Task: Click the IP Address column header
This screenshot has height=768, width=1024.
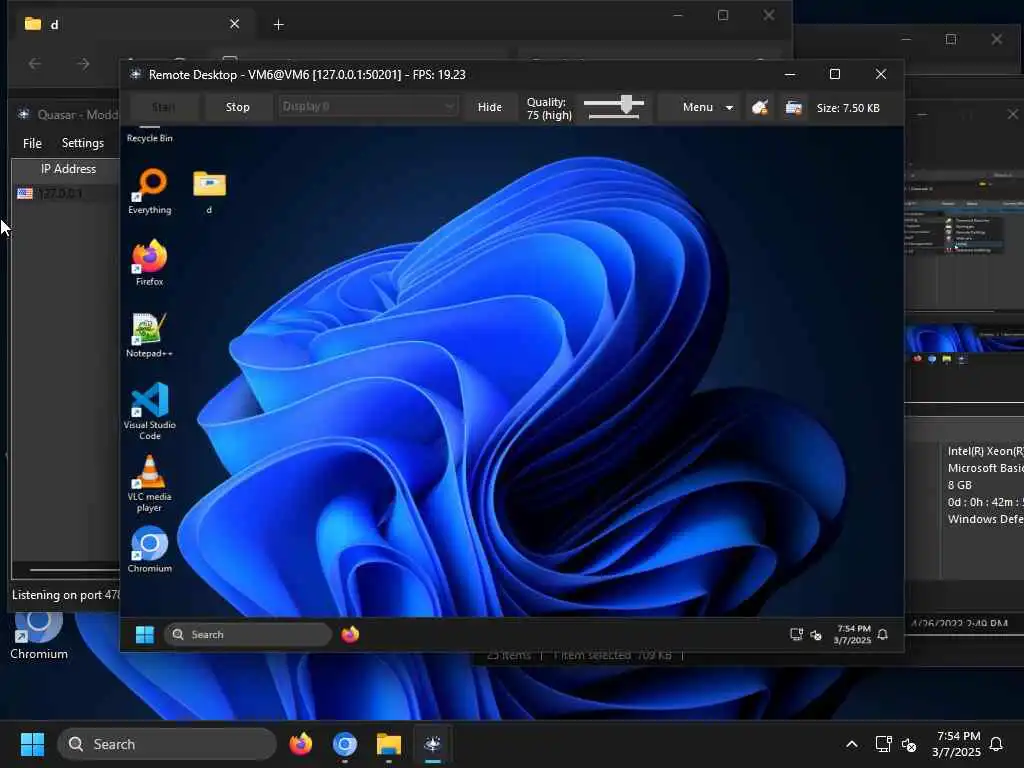Action: 69,169
